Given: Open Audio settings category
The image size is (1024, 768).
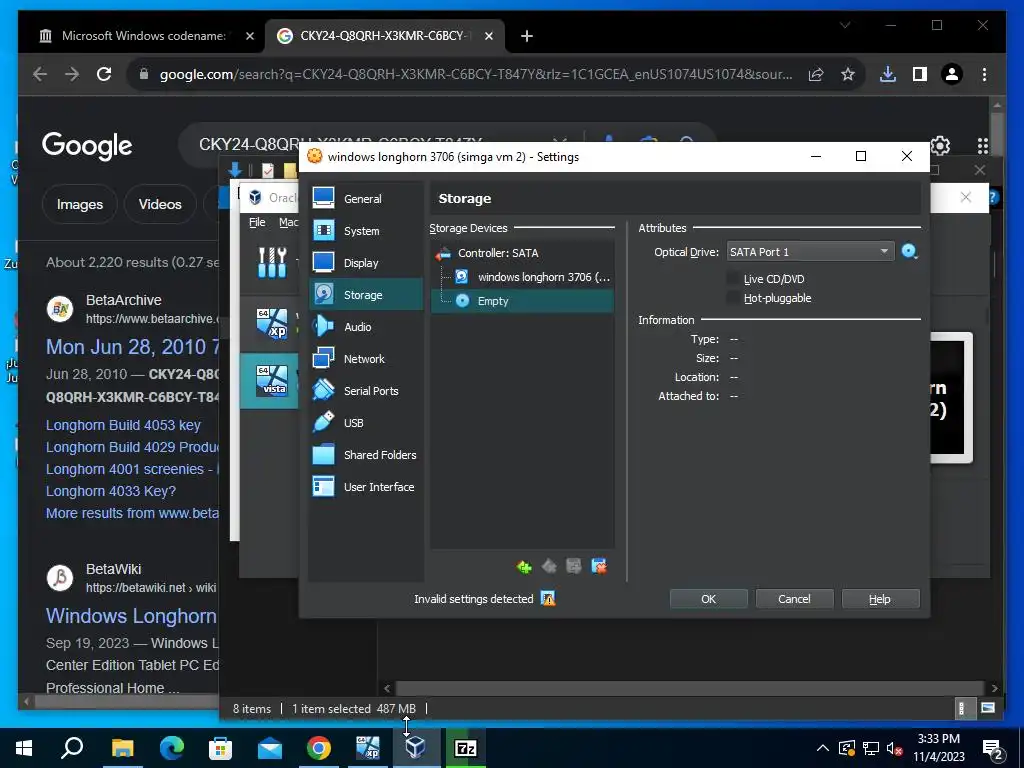Looking at the screenshot, I should pos(366,327).
